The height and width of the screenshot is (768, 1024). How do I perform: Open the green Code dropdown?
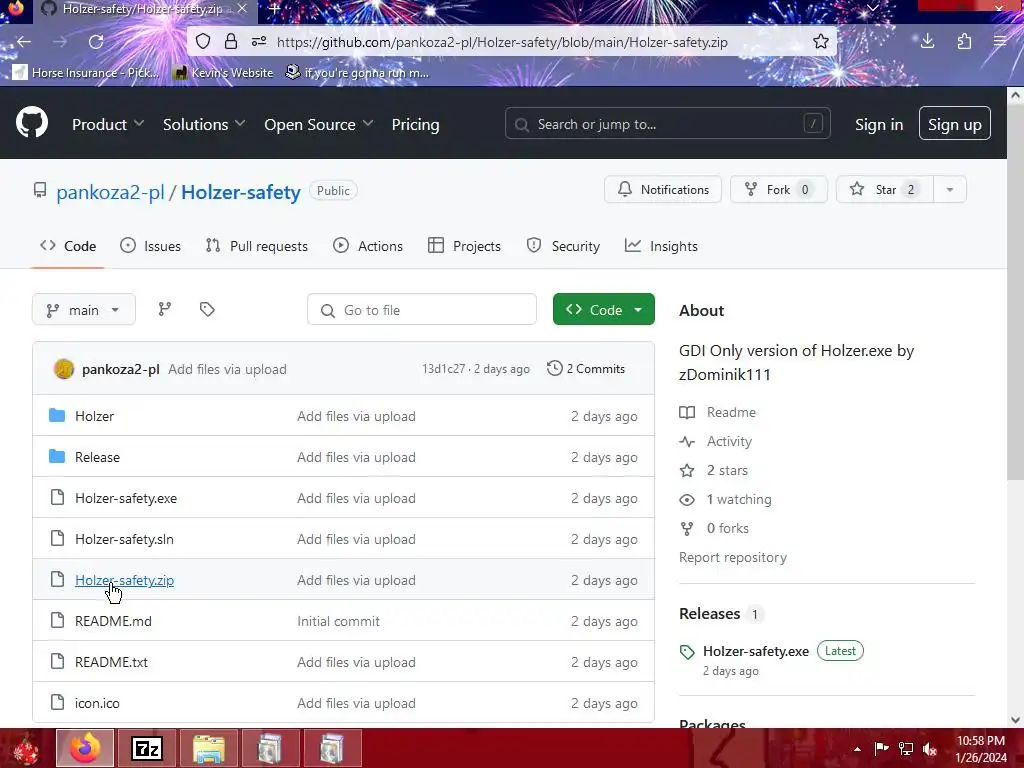[603, 310]
